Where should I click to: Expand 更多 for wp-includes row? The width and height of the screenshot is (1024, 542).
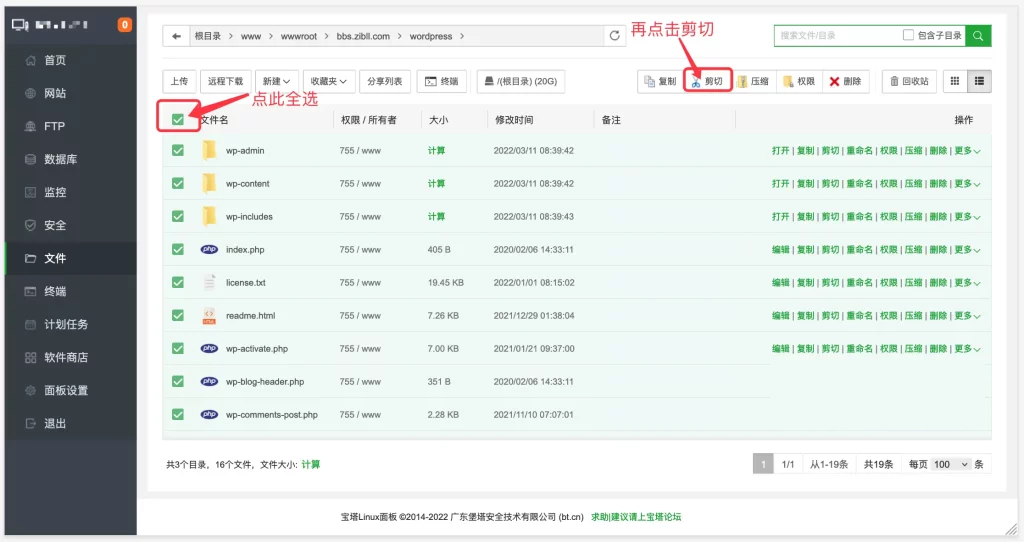tap(967, 217)
